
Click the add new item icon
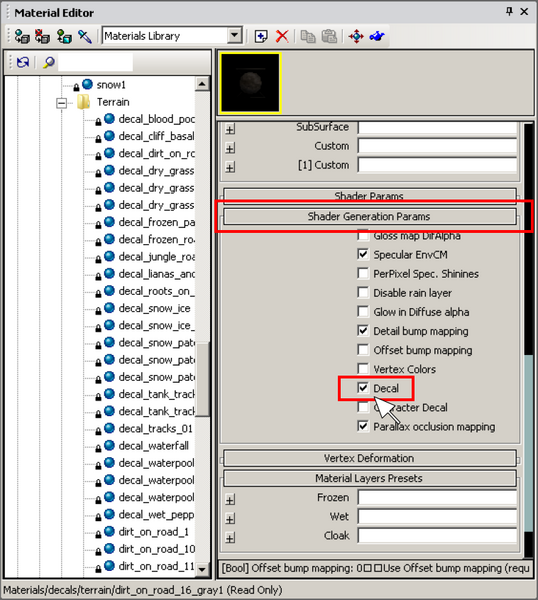[261, 36]
